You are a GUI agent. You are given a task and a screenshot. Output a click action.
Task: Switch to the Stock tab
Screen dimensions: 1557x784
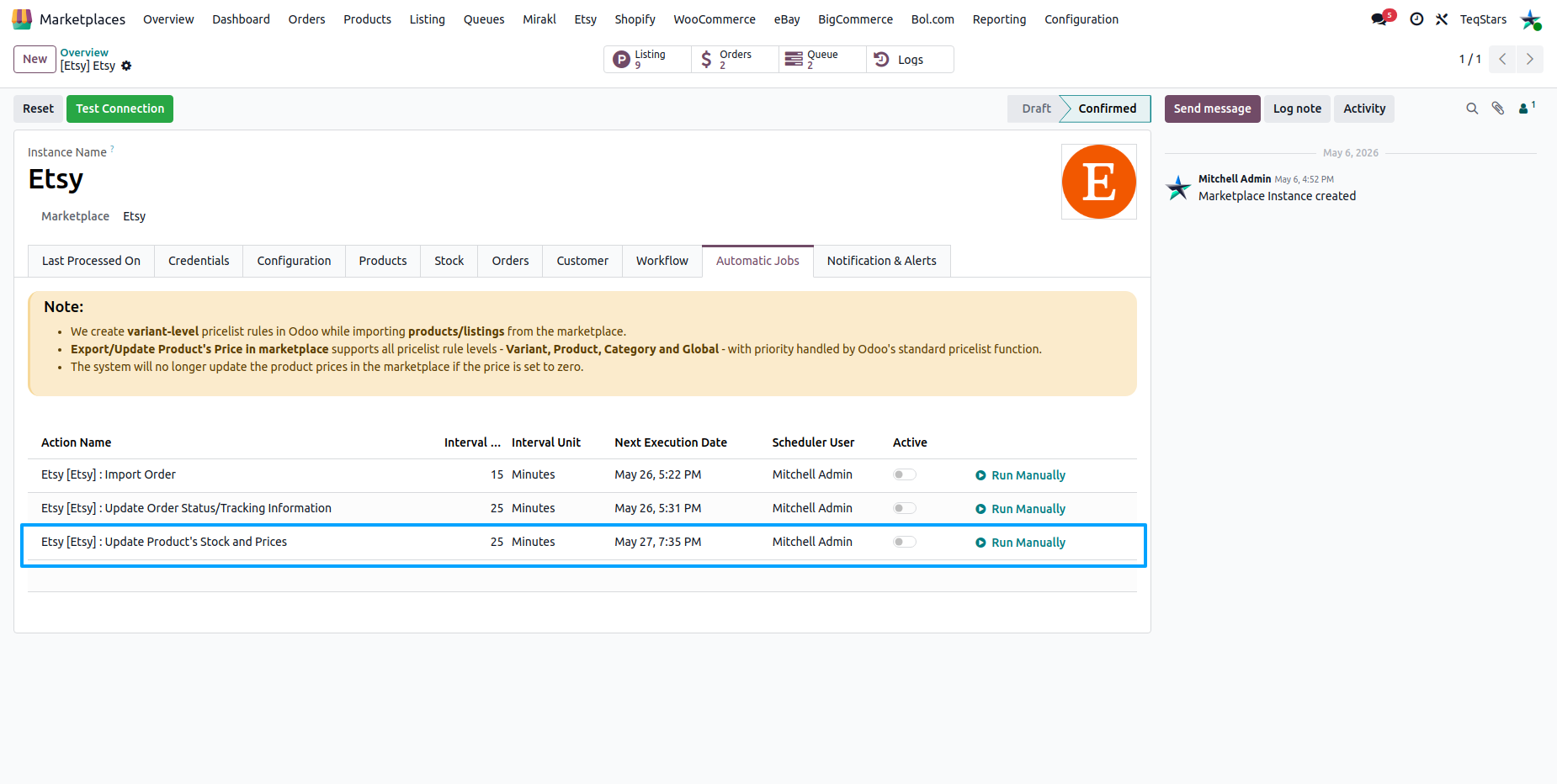point(449,261)
